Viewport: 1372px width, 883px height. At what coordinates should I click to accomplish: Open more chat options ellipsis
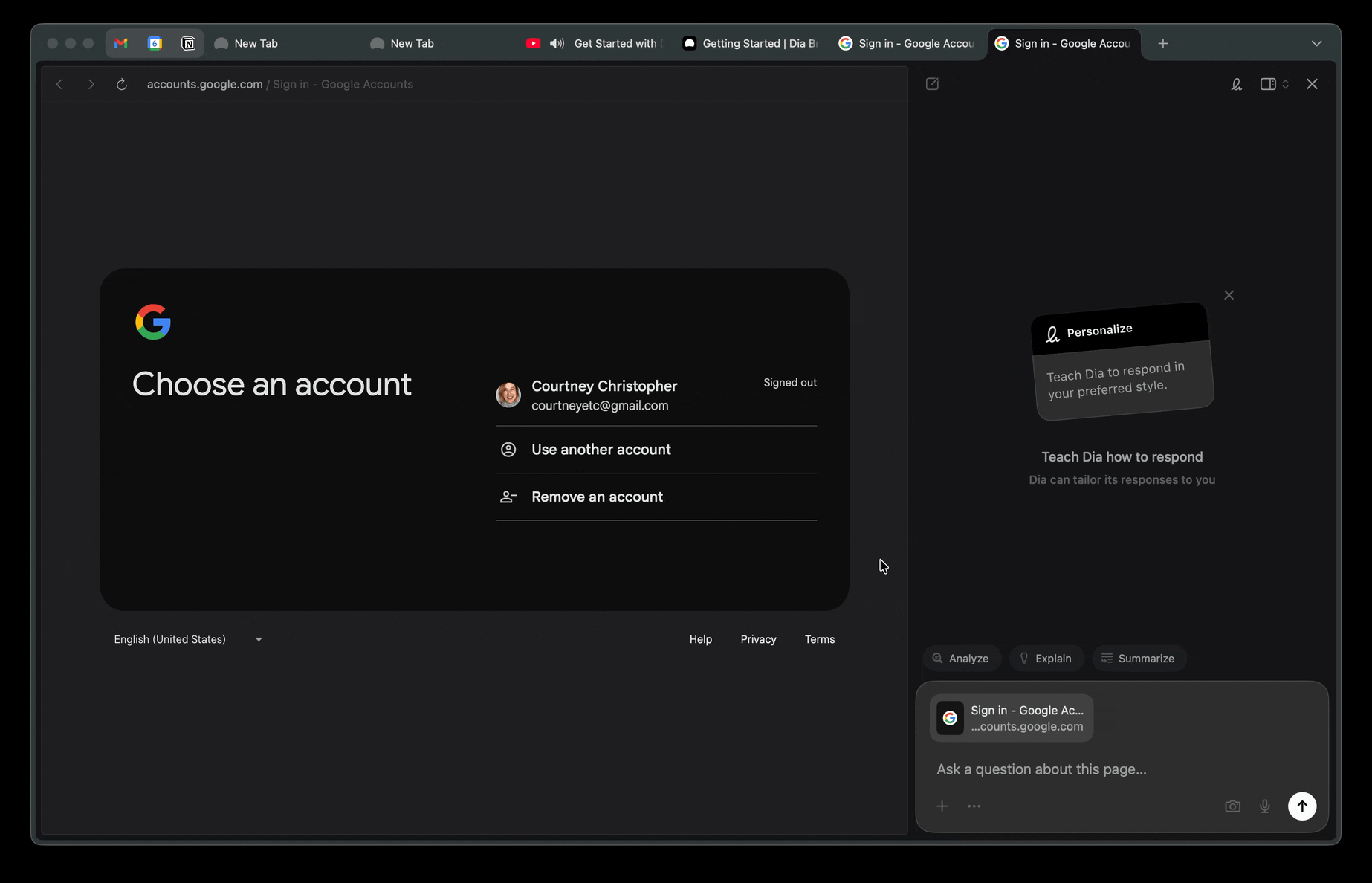click(x=974, y=806)
